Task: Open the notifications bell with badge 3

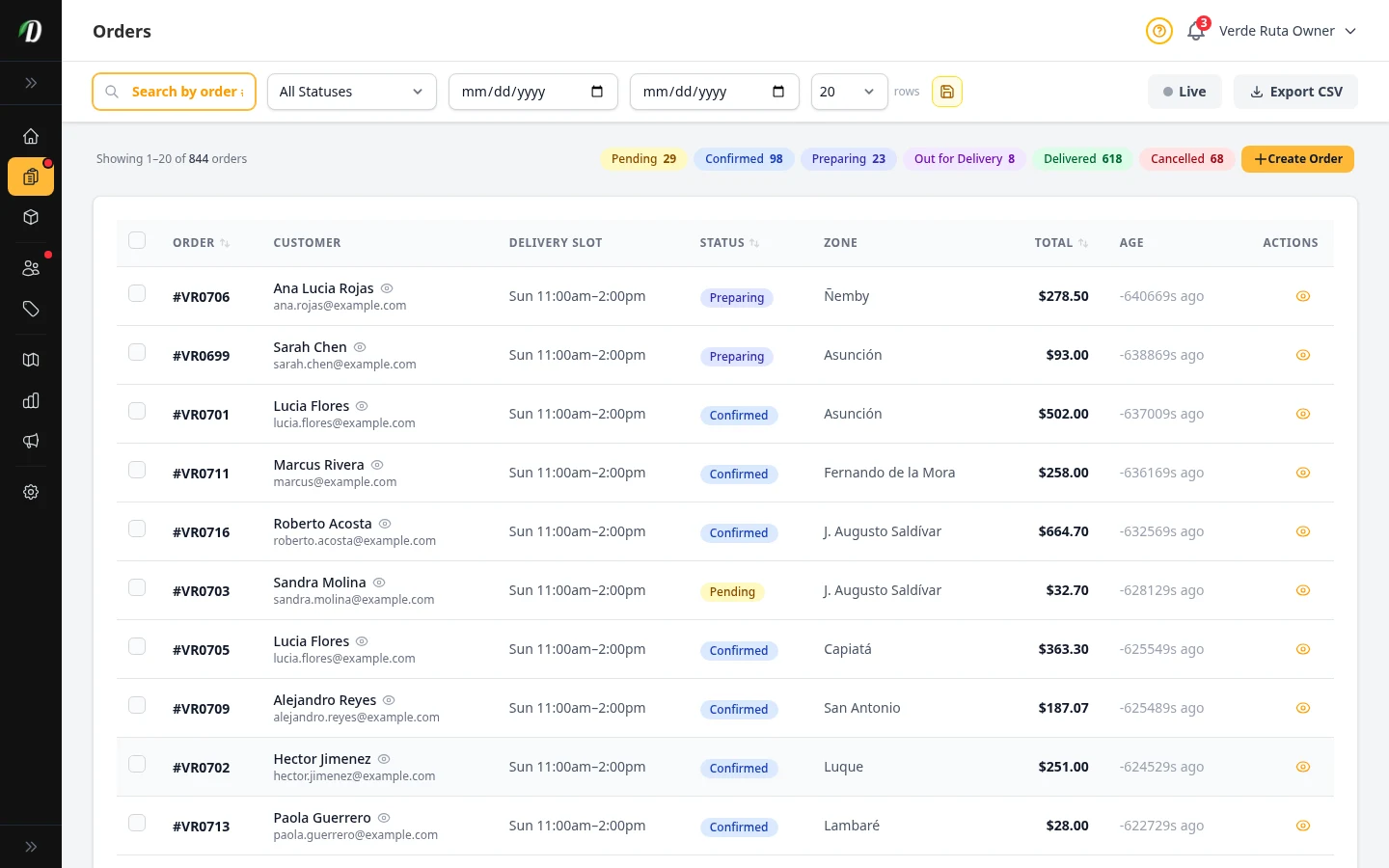Action: coord(1195,31)
